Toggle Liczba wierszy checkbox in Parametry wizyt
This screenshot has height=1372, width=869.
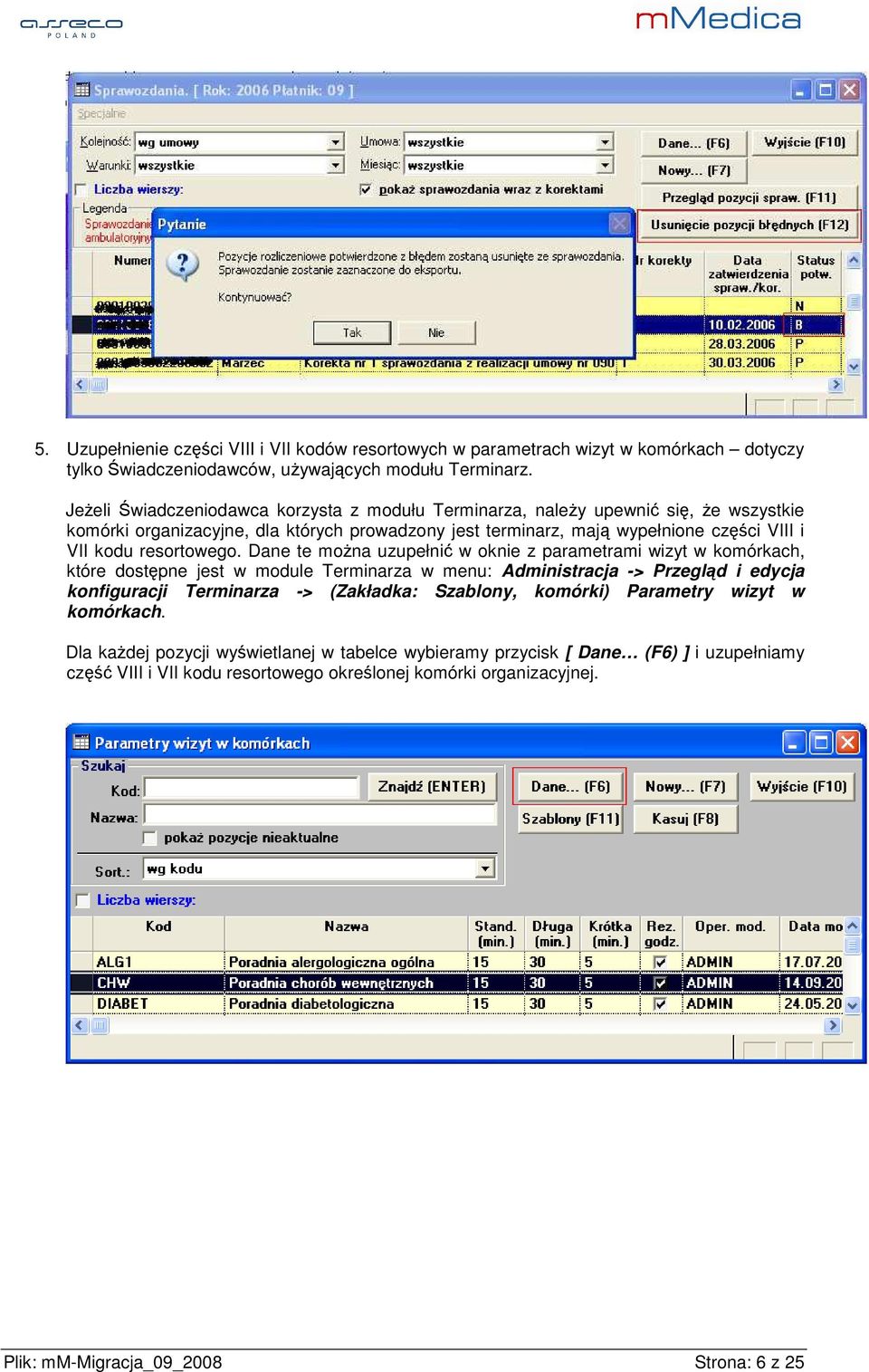(83, 900)
